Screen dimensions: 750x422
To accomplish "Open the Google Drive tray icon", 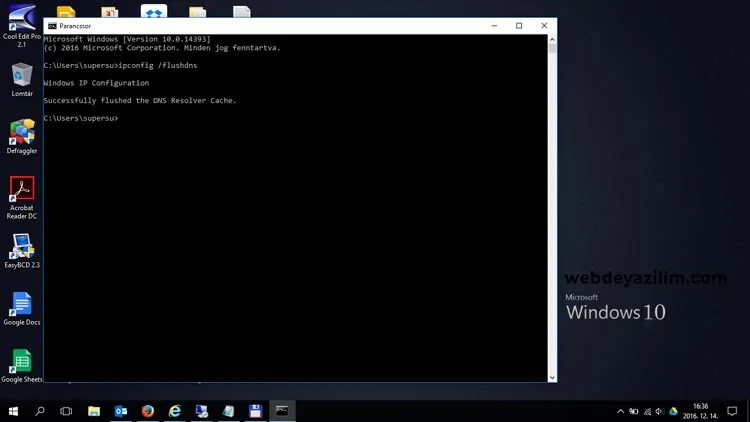I will click(673, 411).
